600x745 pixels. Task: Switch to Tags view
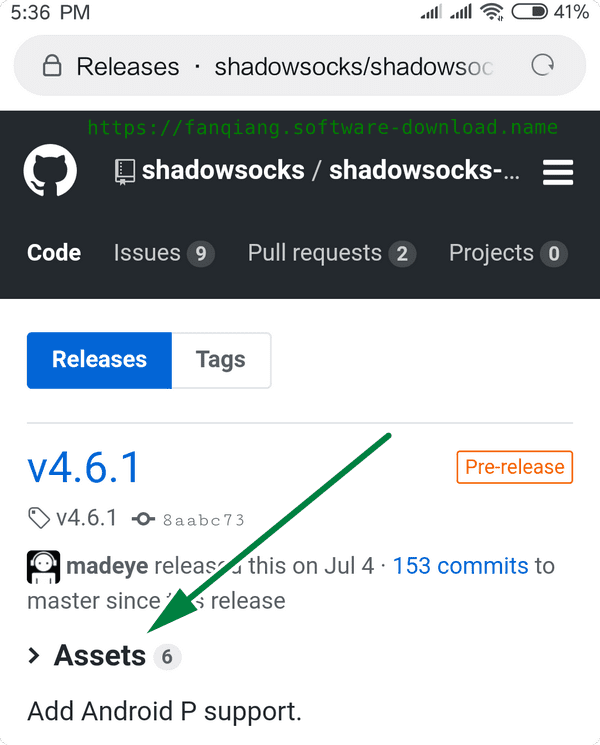click(x=221, y=360)
